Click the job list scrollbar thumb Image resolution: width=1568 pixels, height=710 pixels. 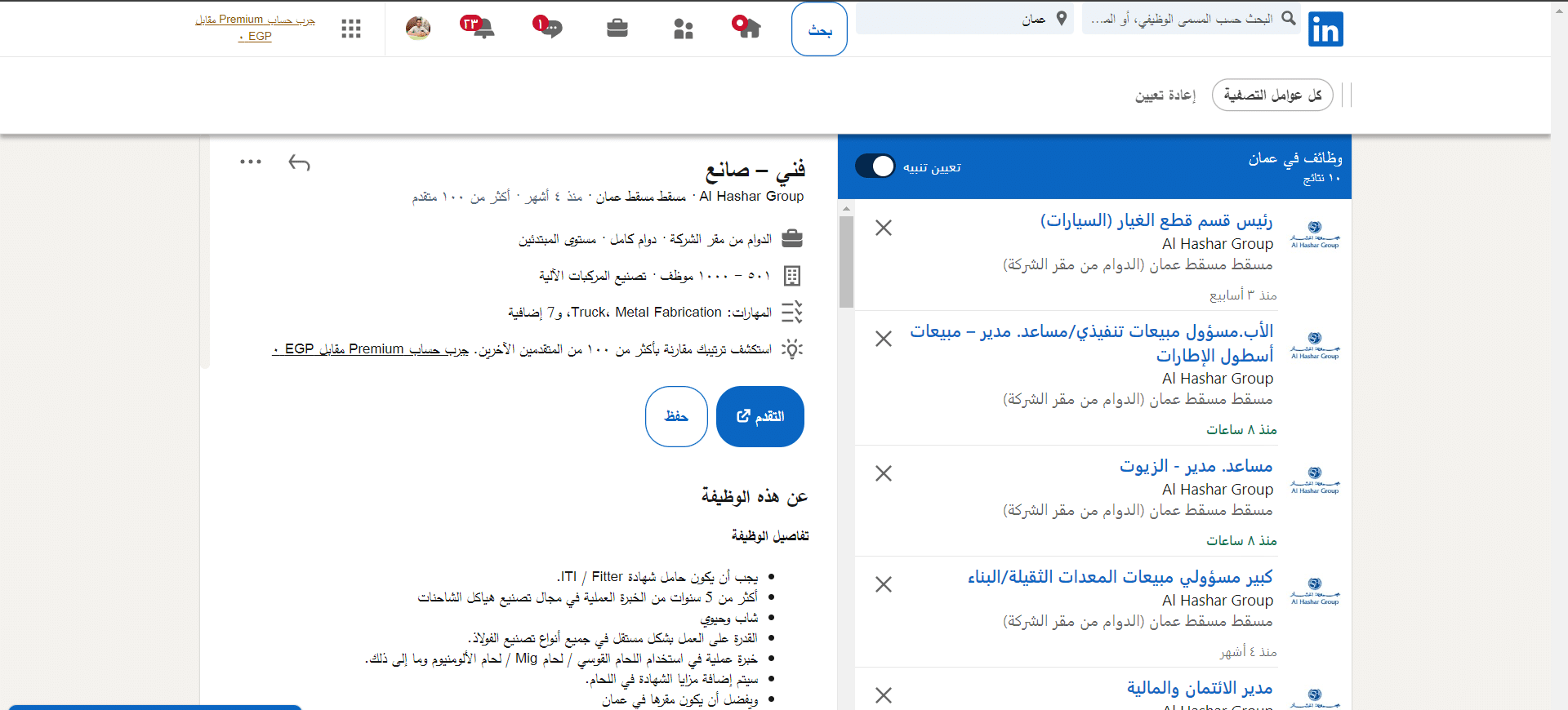point(846,261)
